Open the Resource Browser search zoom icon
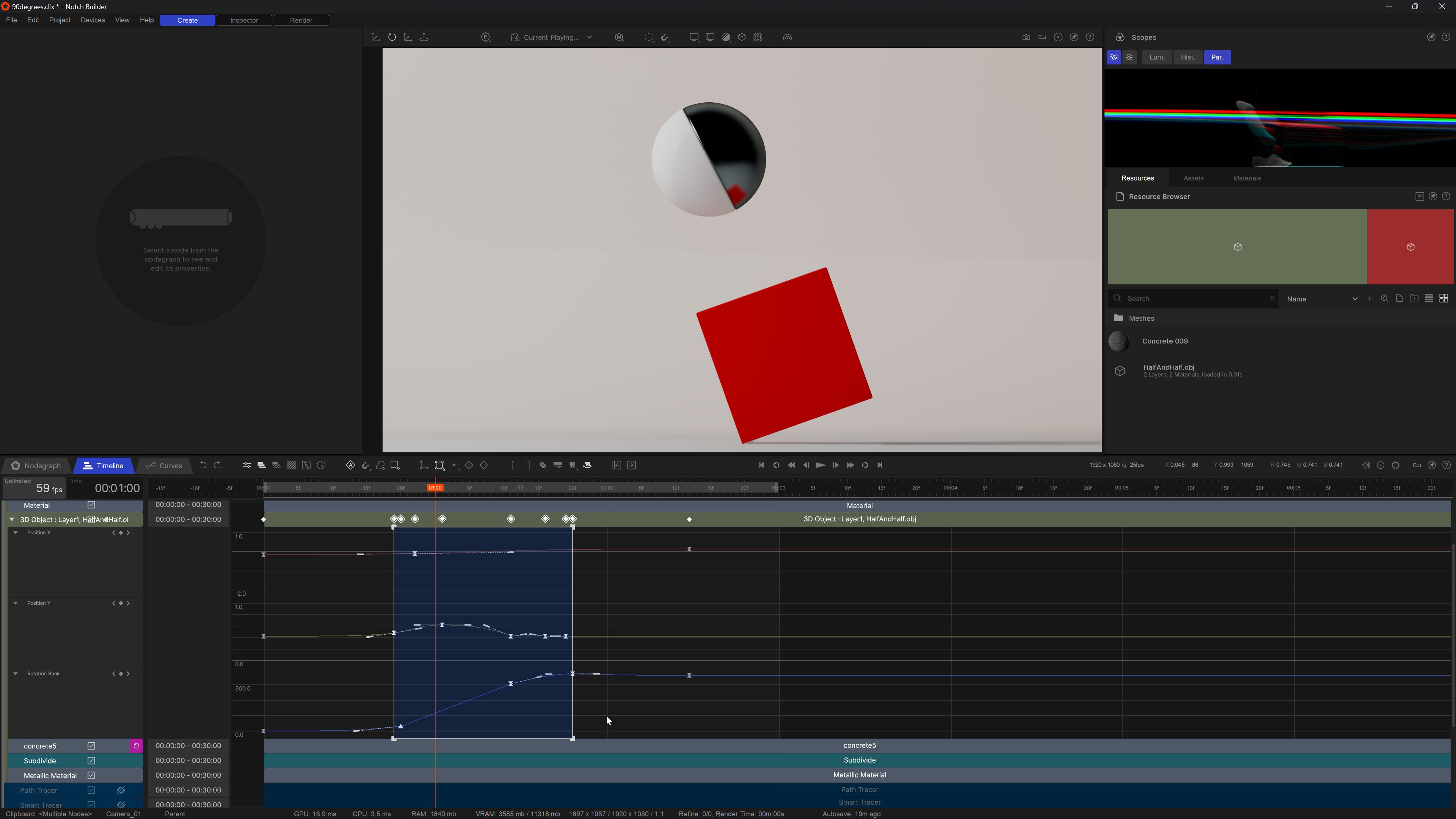 (x=1384, y=298)
